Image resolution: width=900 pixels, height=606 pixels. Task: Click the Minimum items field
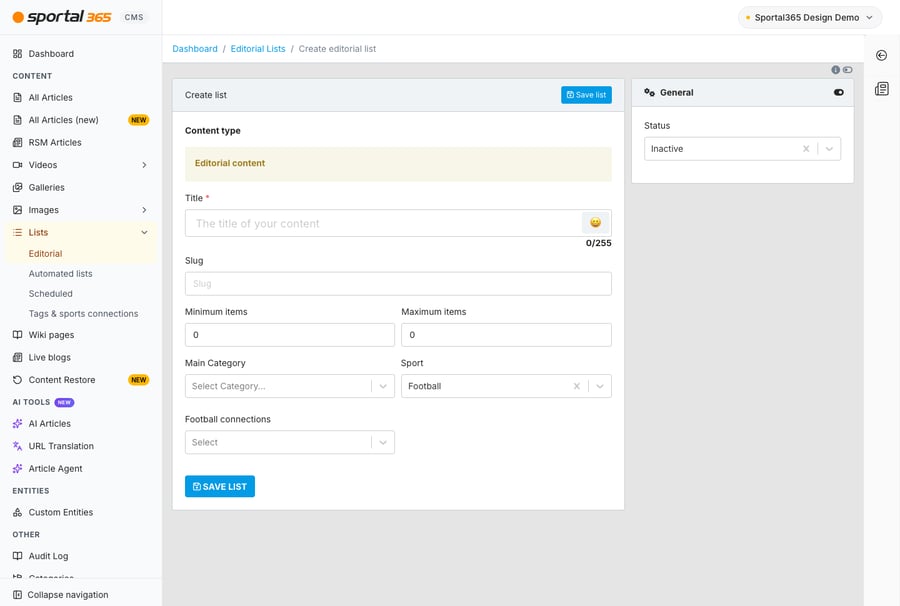click(290, 335)
